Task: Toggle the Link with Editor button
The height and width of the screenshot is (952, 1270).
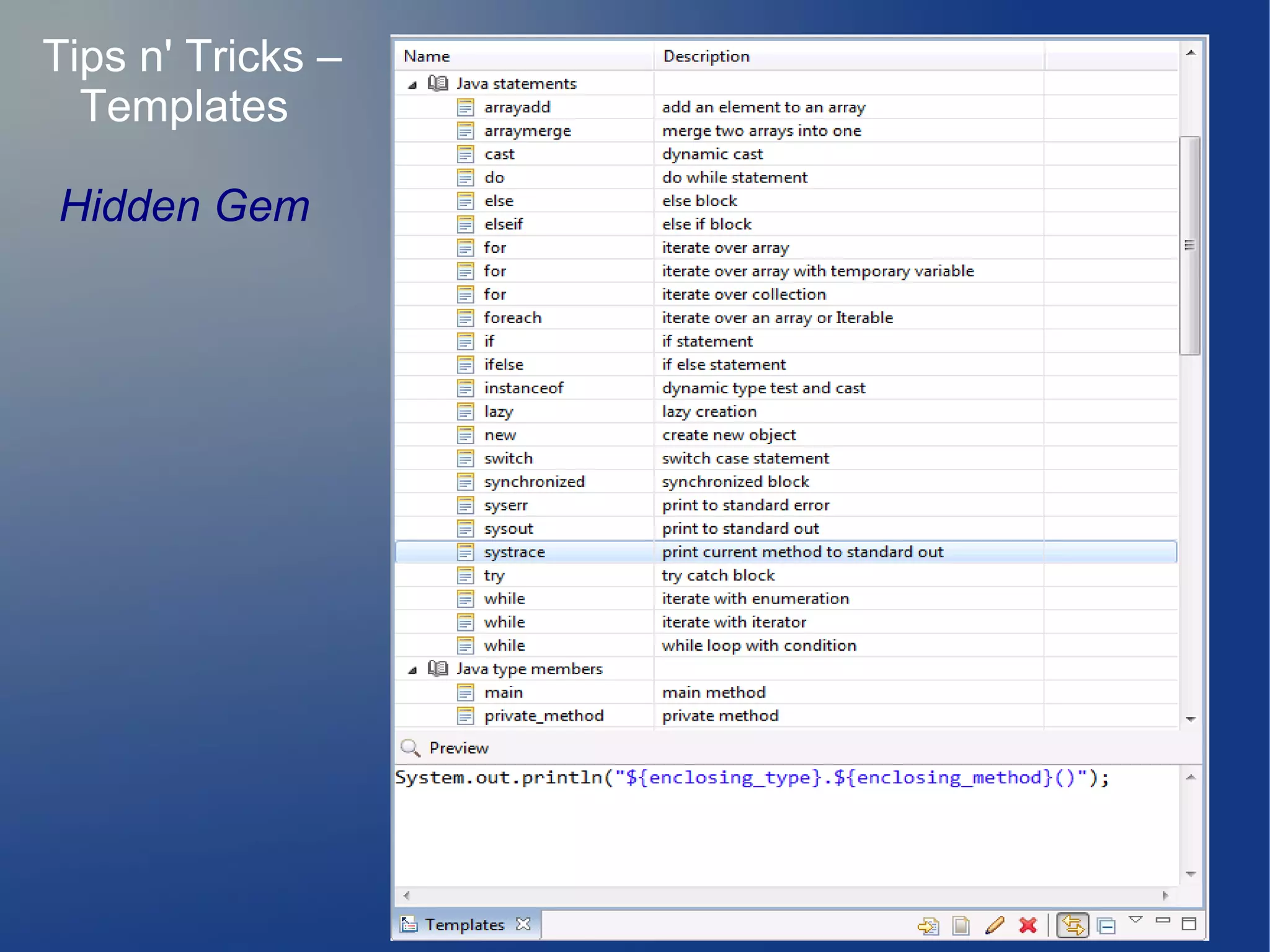Action: [1073, 925]
